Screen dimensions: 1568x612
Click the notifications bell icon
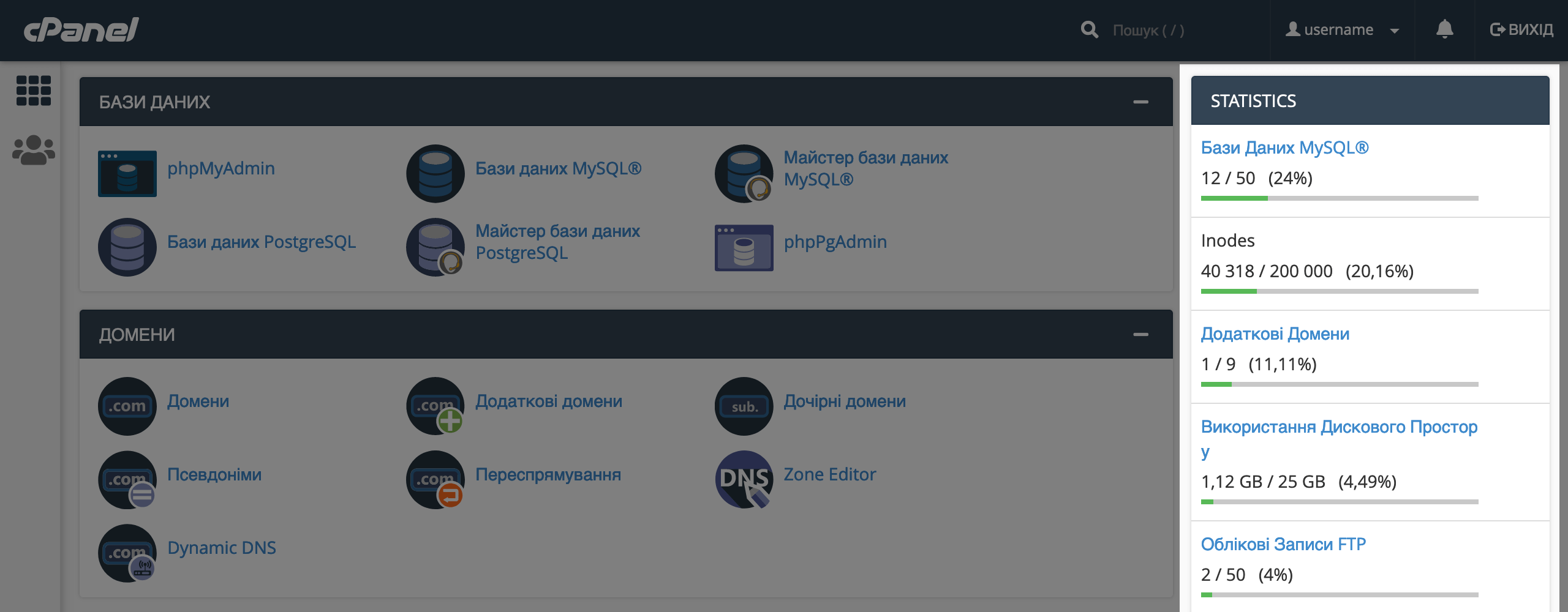pos(1445,29)
